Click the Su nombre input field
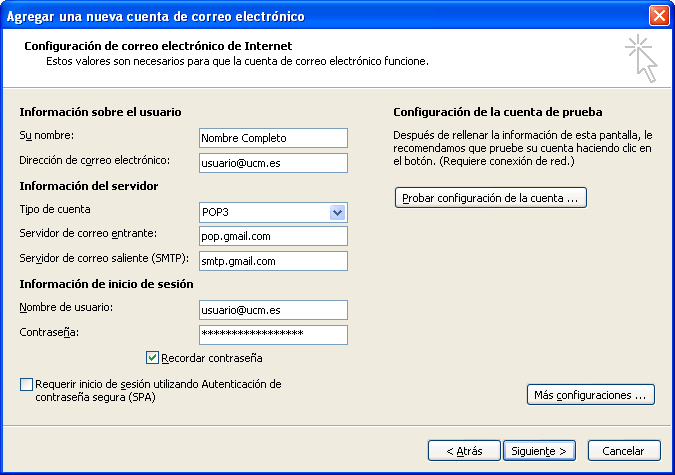Screen dimensions: 675x475 [x=273, y=138]
